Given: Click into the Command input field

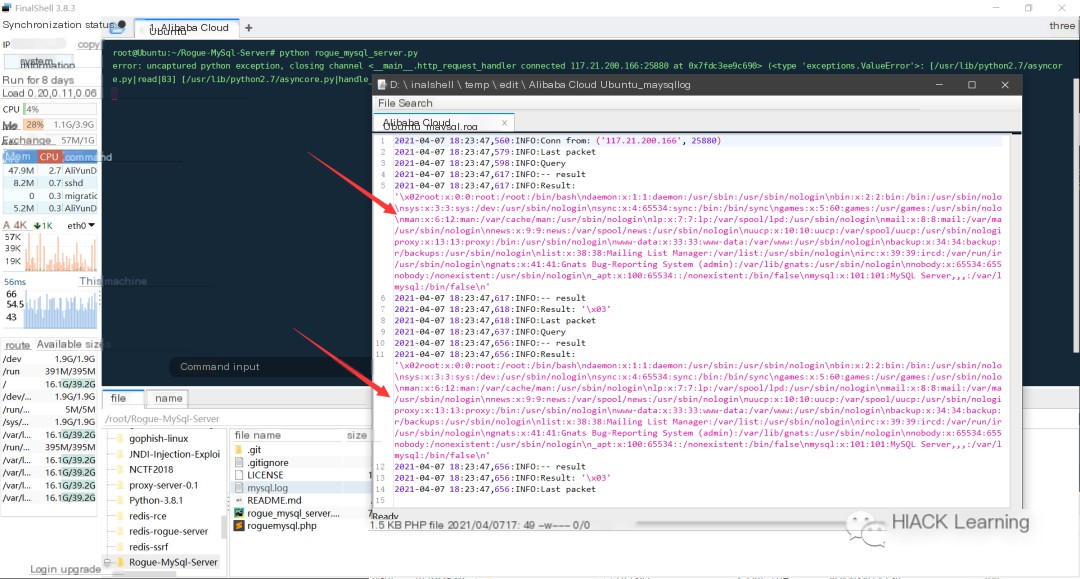Looking at the screenshot, I should tap(270, 367).
